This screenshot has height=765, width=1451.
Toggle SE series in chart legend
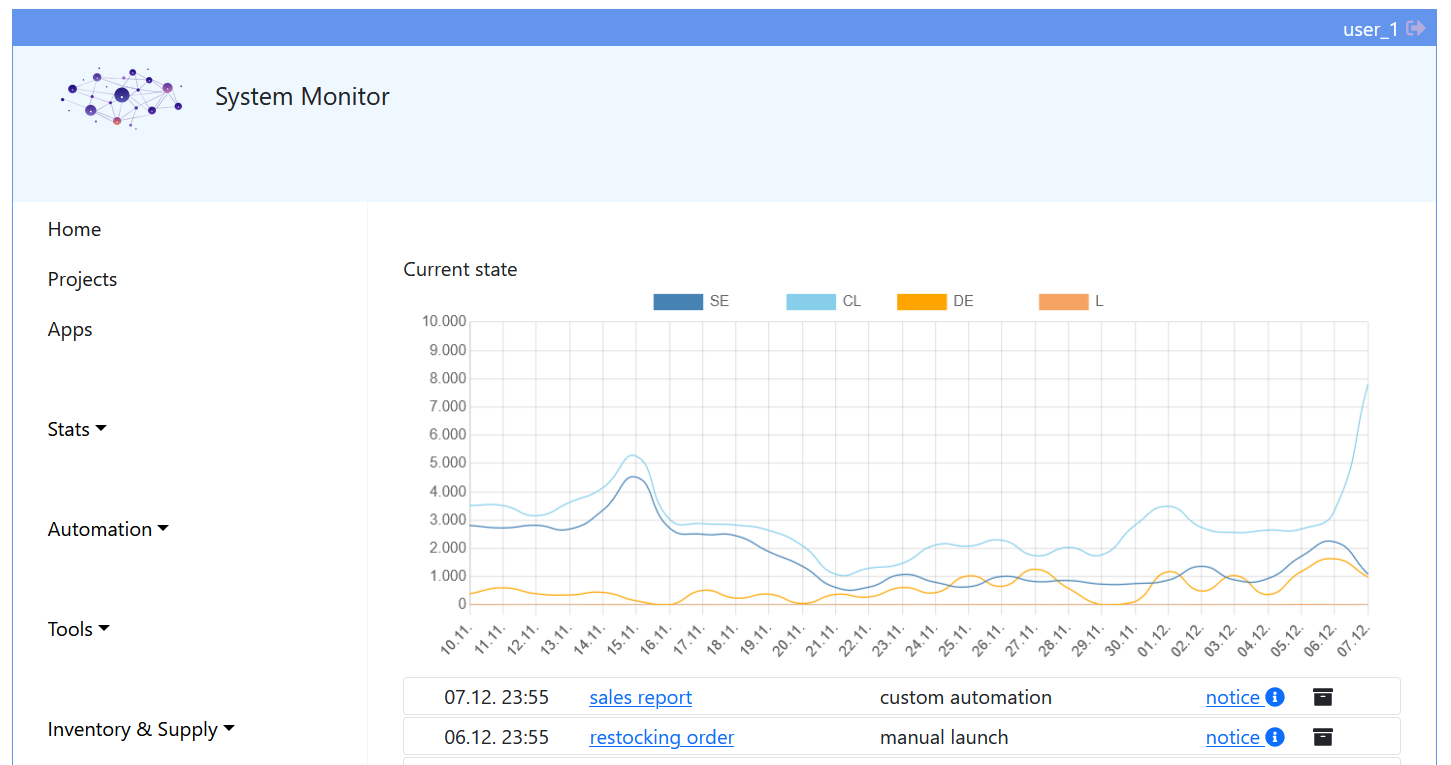(678, 301)
